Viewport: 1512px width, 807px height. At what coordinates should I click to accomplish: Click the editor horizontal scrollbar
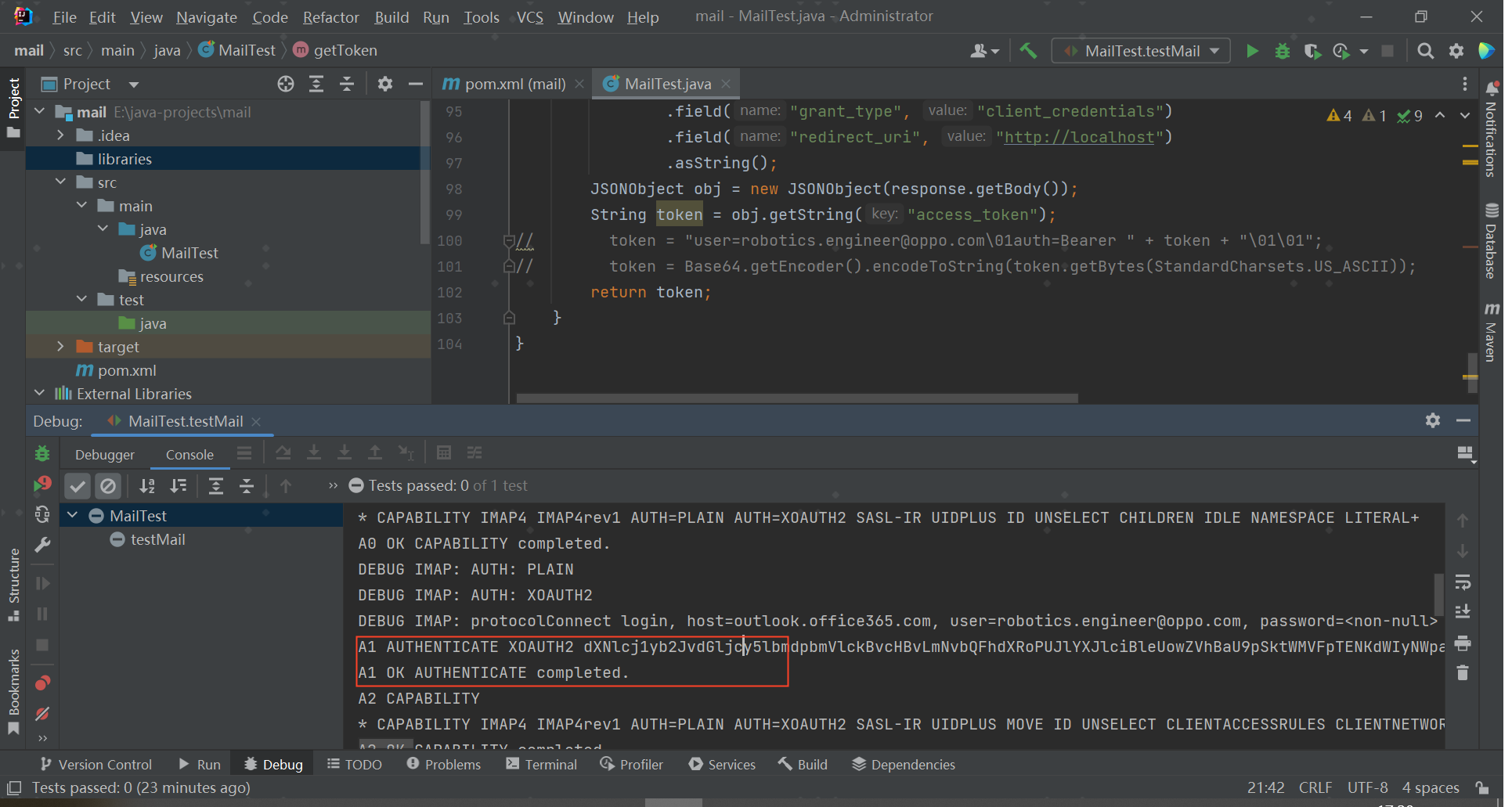[x=797, y=398]
